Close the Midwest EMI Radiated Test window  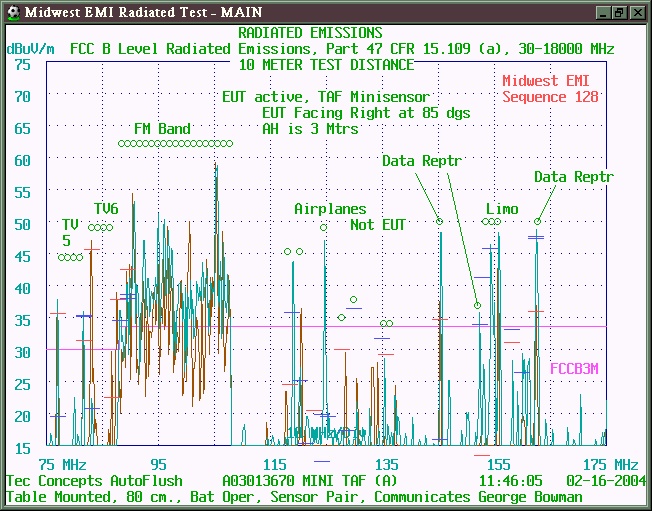tap(636, 12)
